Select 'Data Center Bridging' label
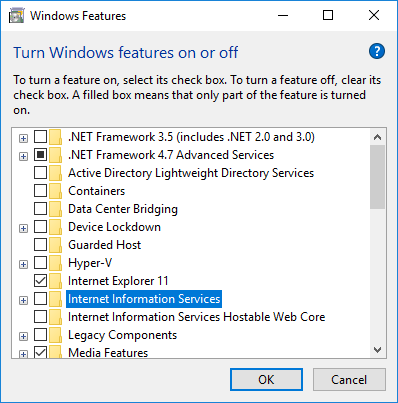The image size is (398, 403). coord(123,209)
